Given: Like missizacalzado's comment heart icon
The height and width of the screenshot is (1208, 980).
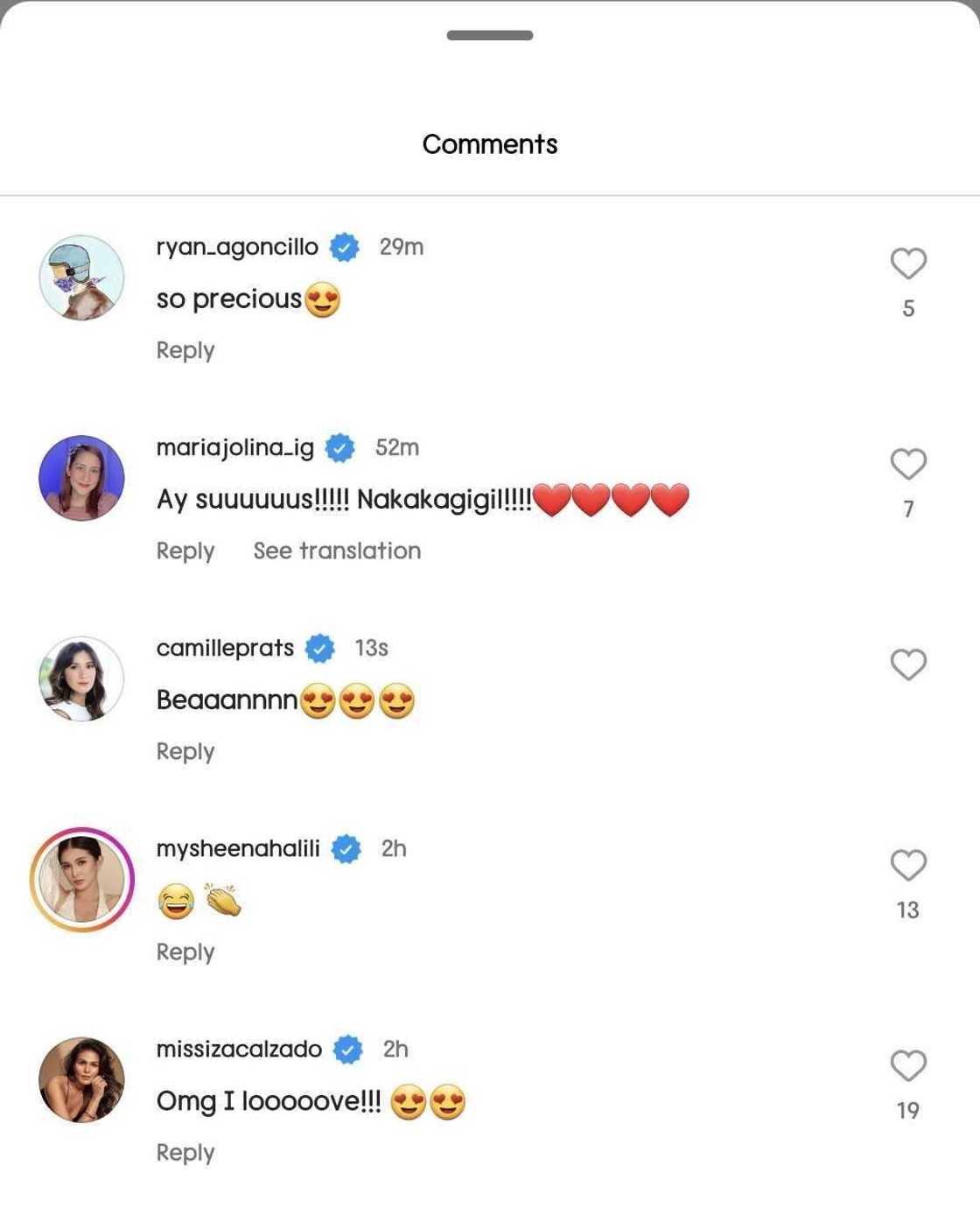Looking at the screenshot, I should coord(909,1065).
